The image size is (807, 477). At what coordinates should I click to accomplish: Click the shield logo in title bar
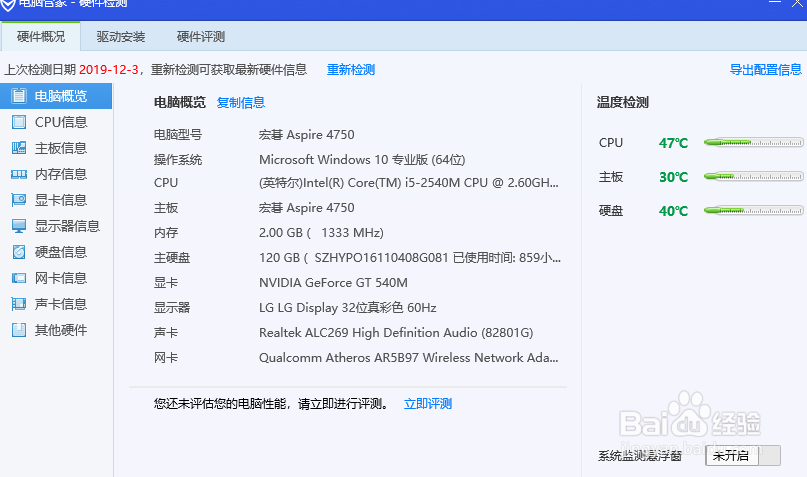[x=7, y=4]
